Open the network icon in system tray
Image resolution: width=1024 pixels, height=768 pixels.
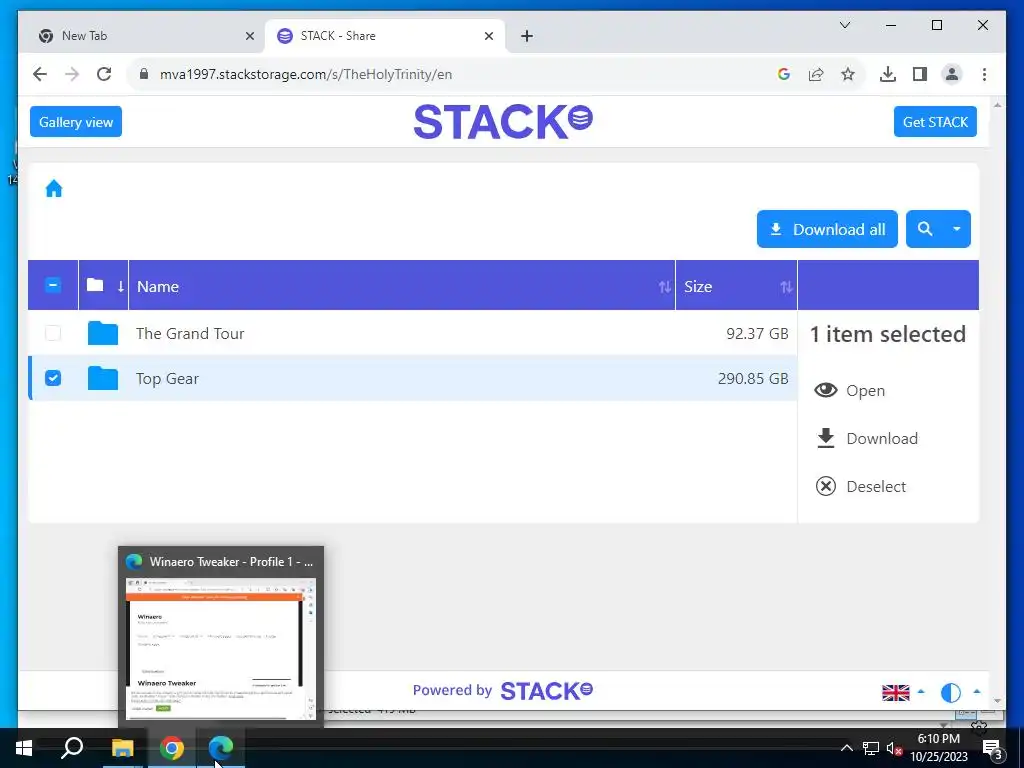[x=871, y=748]
